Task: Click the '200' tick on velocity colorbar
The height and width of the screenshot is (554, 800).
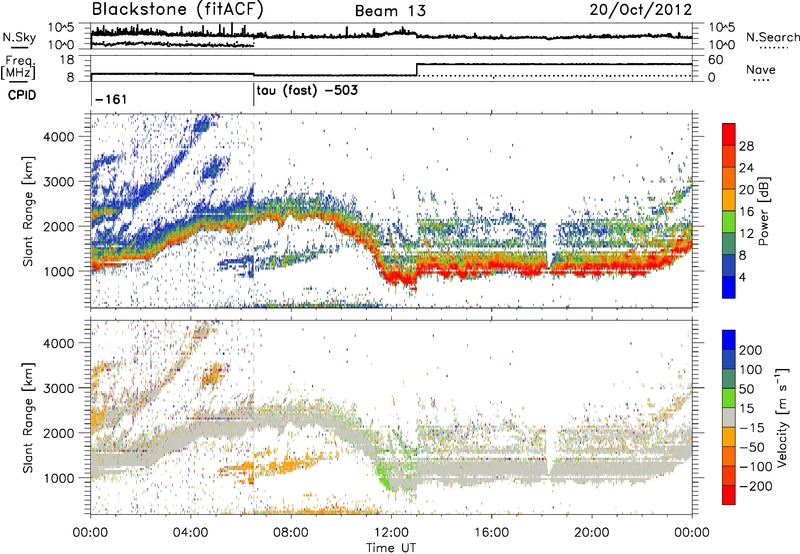Action: point(751,350)
